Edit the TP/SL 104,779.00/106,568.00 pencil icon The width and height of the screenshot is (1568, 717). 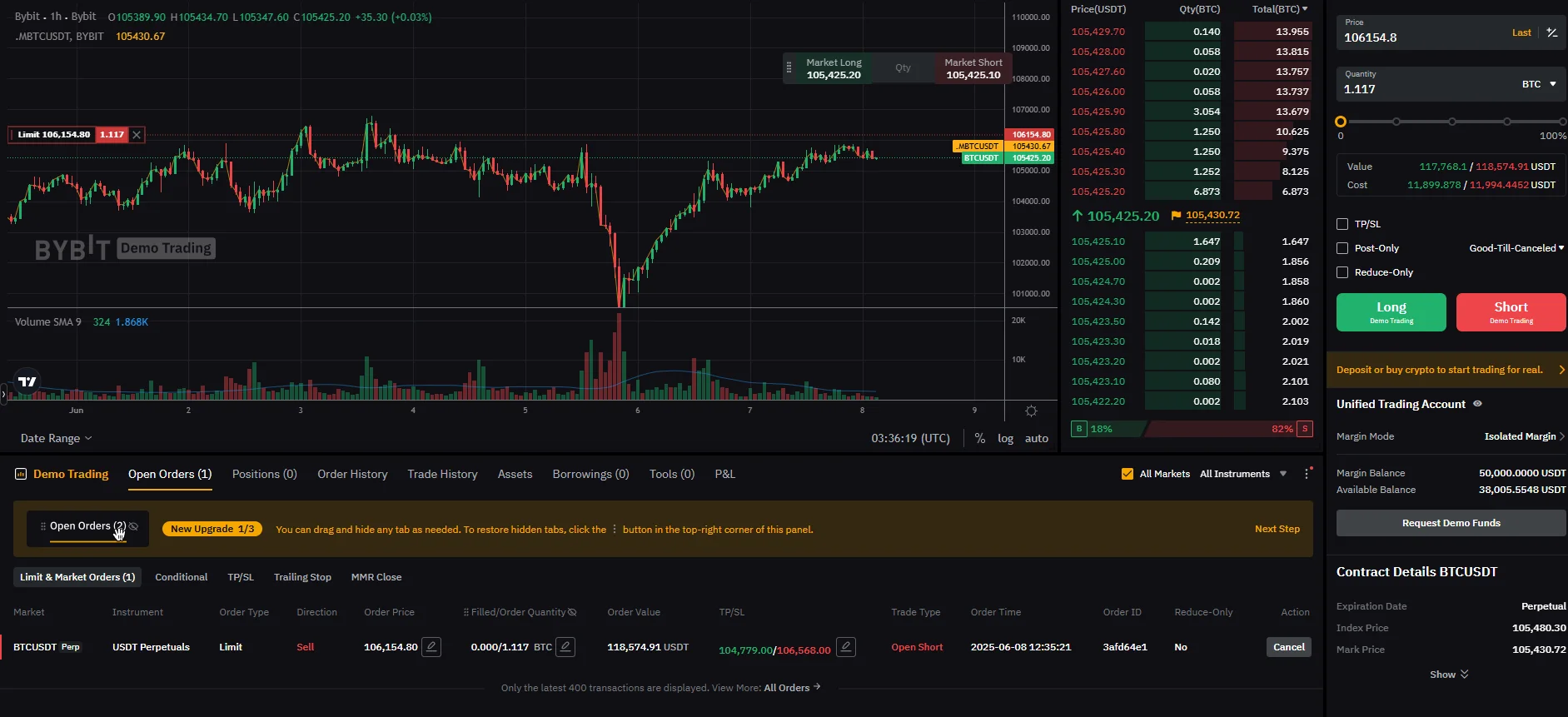coord(846,647)
